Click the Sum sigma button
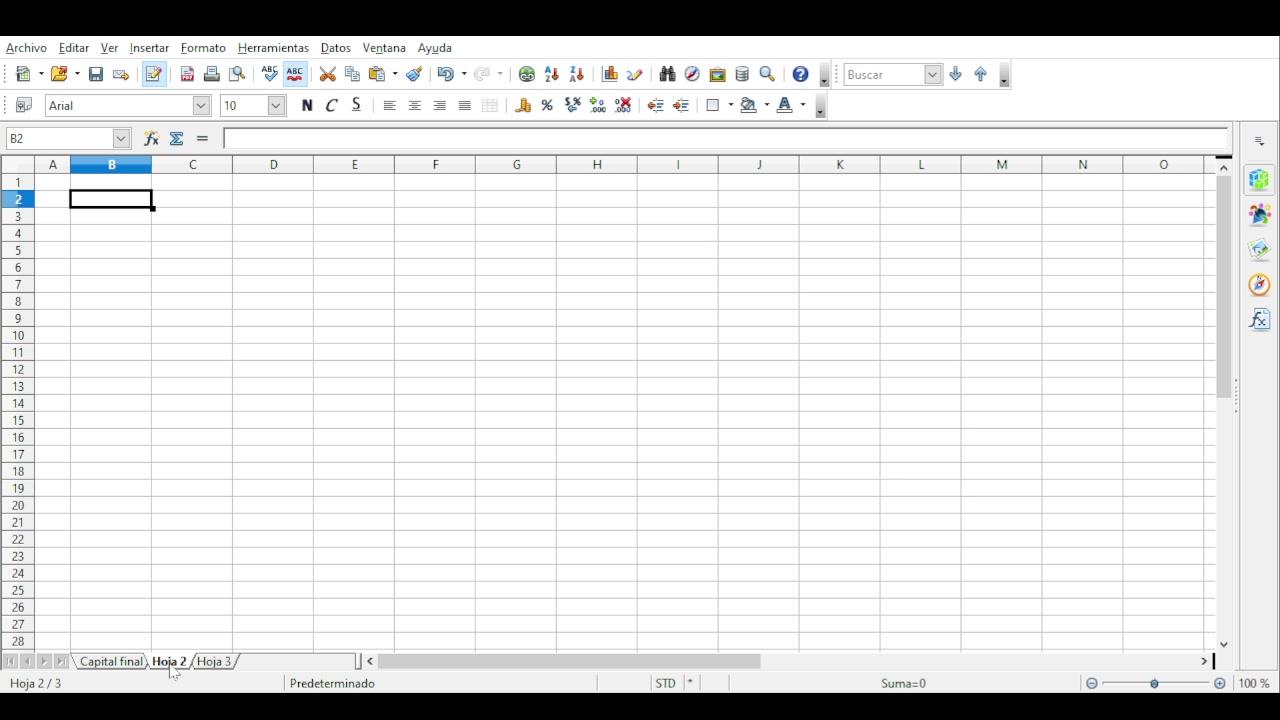The image size is (1280, 720). pos(177,139)
